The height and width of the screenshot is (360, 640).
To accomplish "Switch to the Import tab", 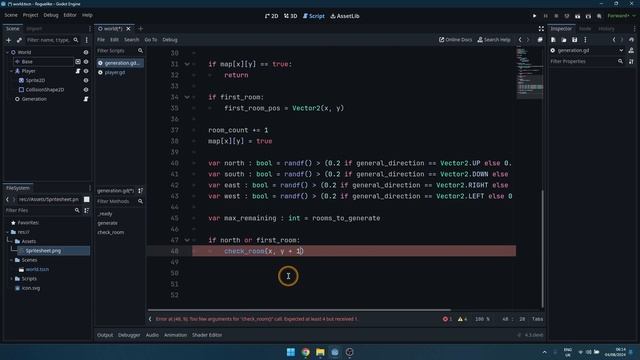I will (x=34, y=29).
